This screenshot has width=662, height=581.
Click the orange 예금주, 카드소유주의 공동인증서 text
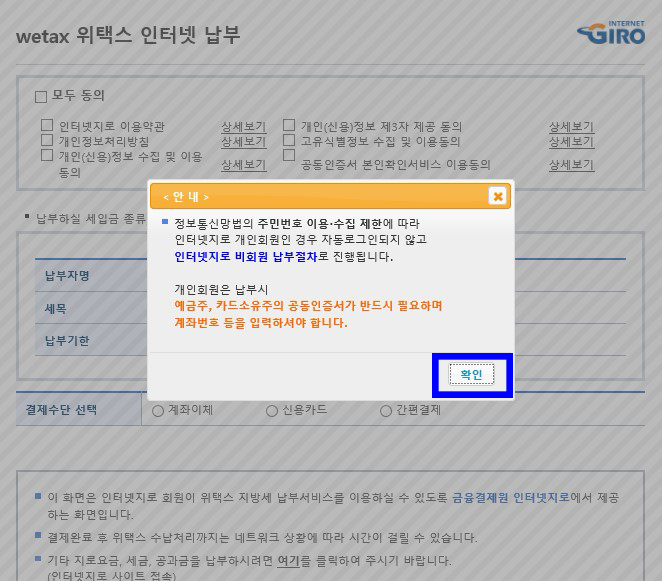coord(308,305)
